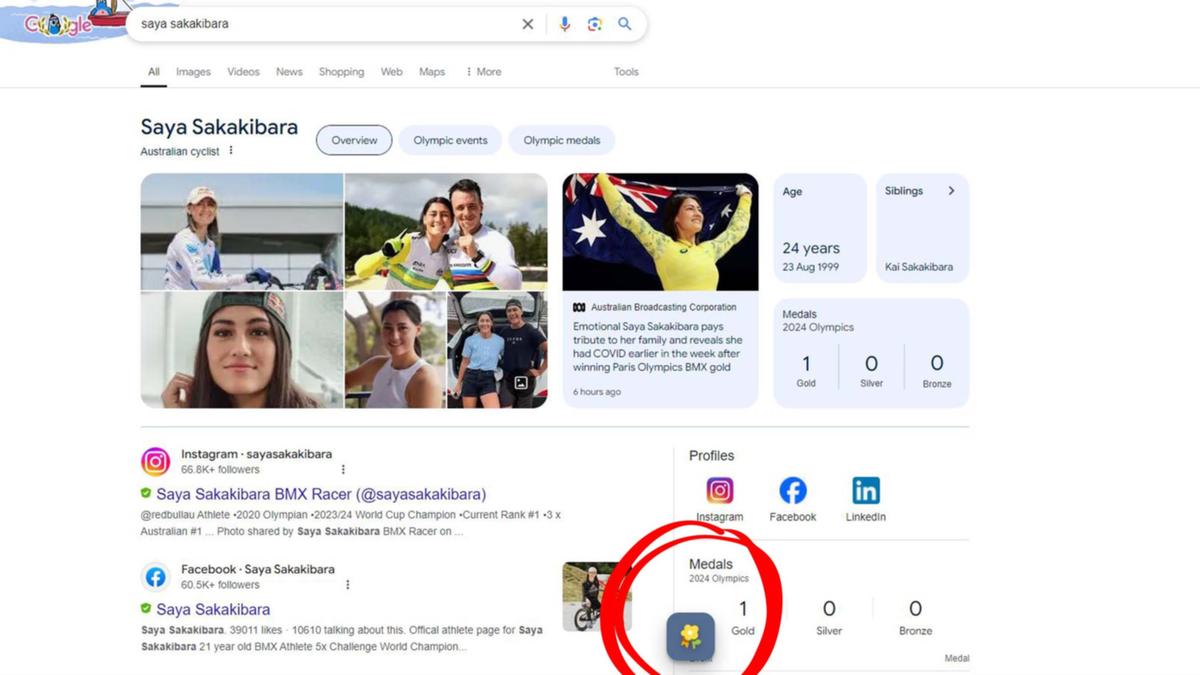Open options menu for the Facebook result
The height and width of the screenshot is (675, 1200).
point(348,585)
